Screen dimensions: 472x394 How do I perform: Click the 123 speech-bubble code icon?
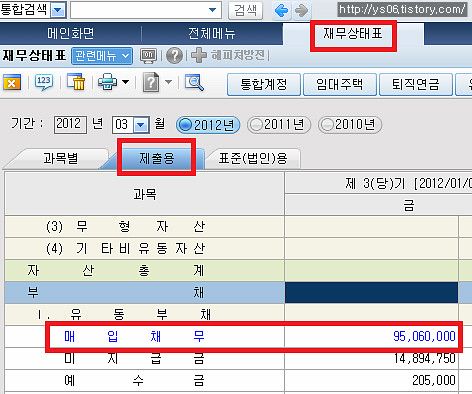coord(44,82)
